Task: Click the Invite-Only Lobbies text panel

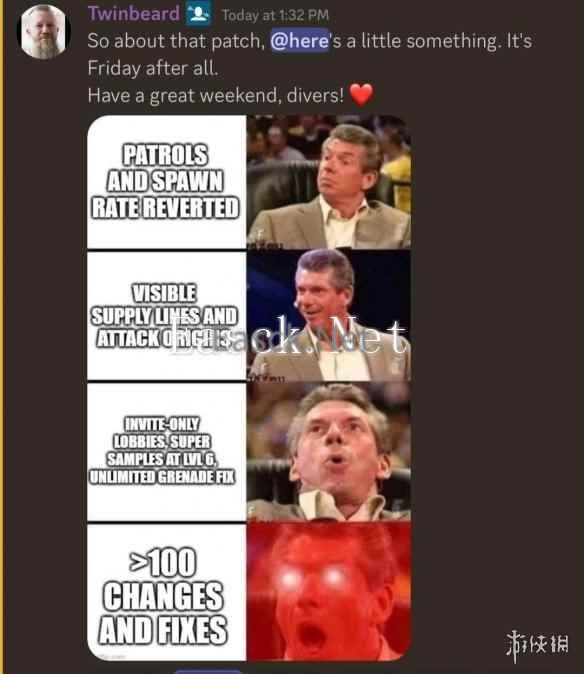Action: (x=167, y=451)
